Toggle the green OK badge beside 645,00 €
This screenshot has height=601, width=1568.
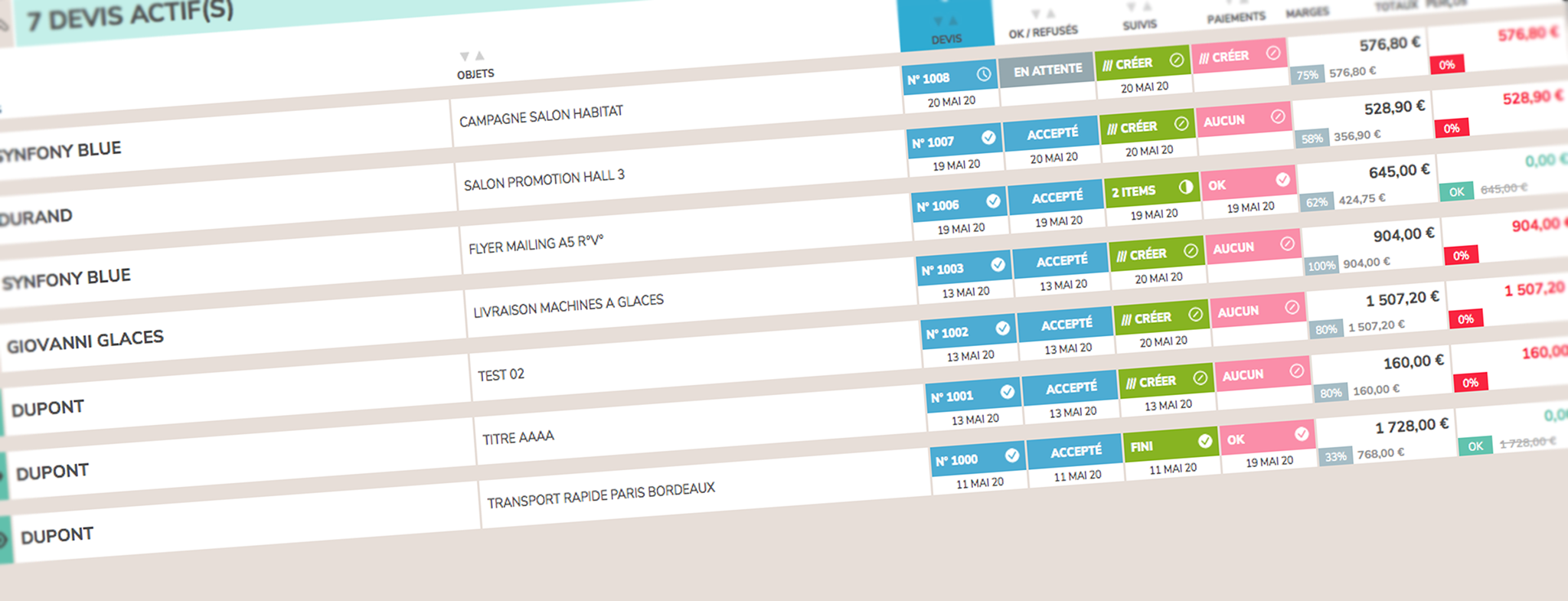coord(1456,192)
